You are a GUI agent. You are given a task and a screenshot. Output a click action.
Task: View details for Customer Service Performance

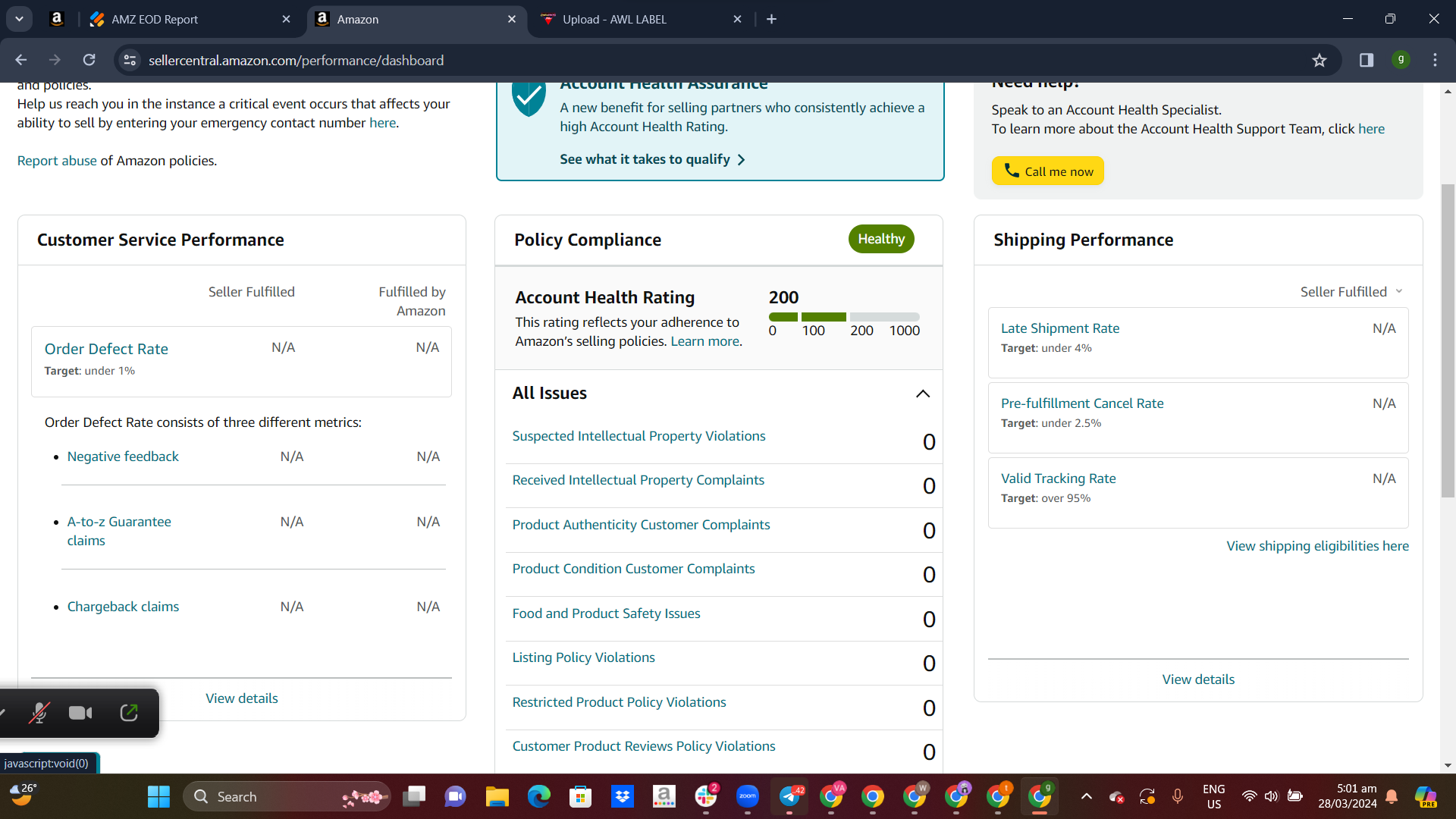(242, 698)
